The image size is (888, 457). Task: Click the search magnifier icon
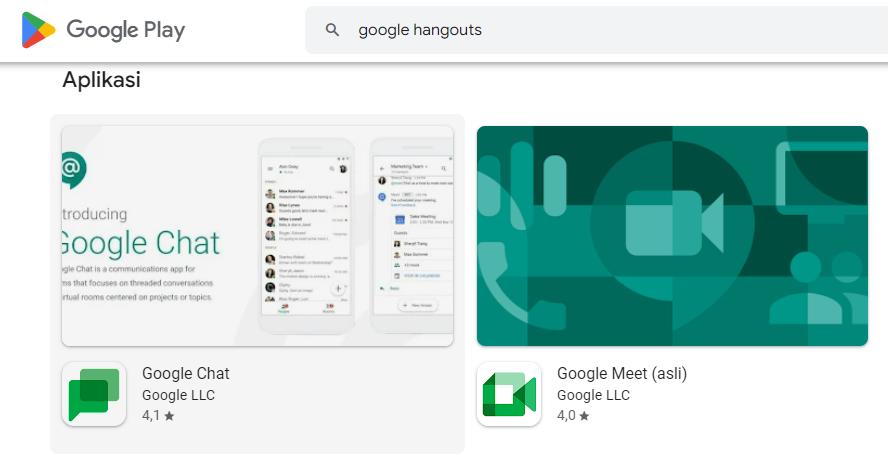click(x=332, y=30)
